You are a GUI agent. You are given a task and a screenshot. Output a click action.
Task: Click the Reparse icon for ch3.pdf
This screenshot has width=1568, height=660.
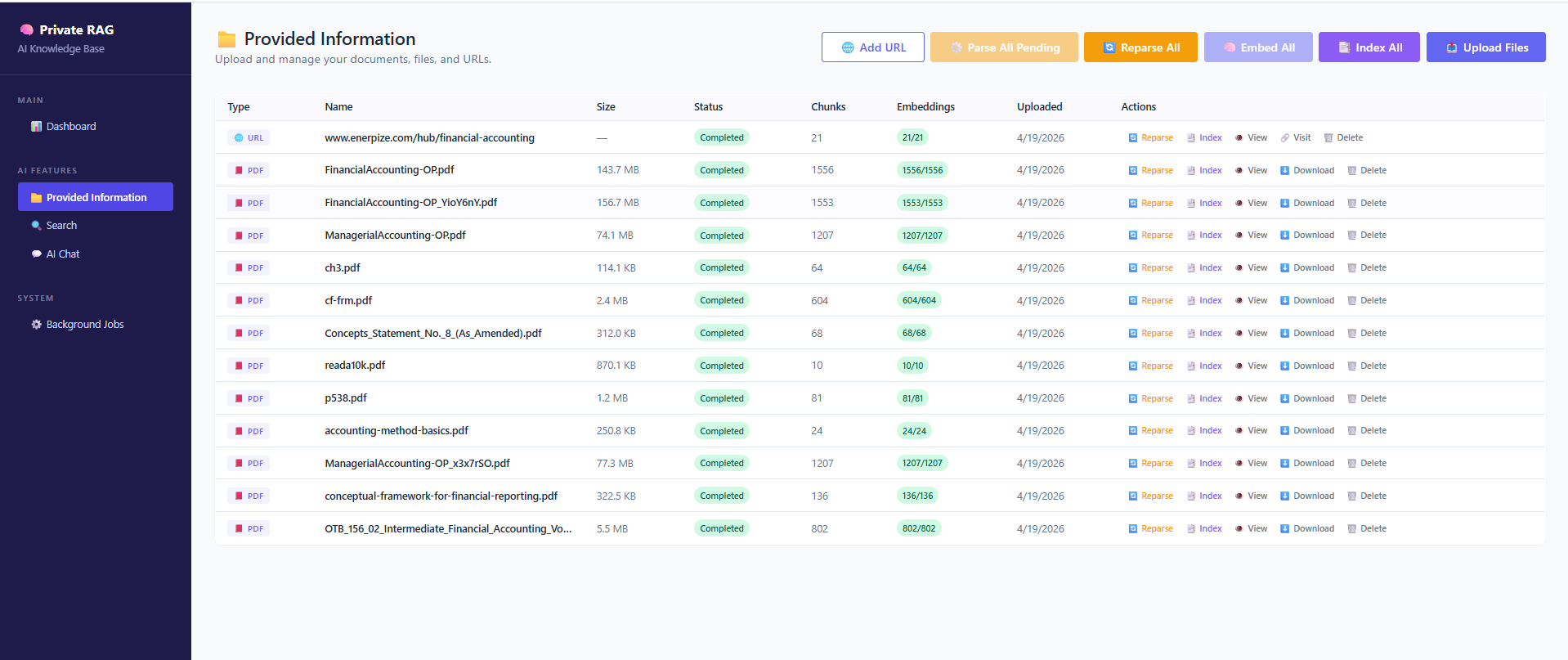[x=1132, y=268]
